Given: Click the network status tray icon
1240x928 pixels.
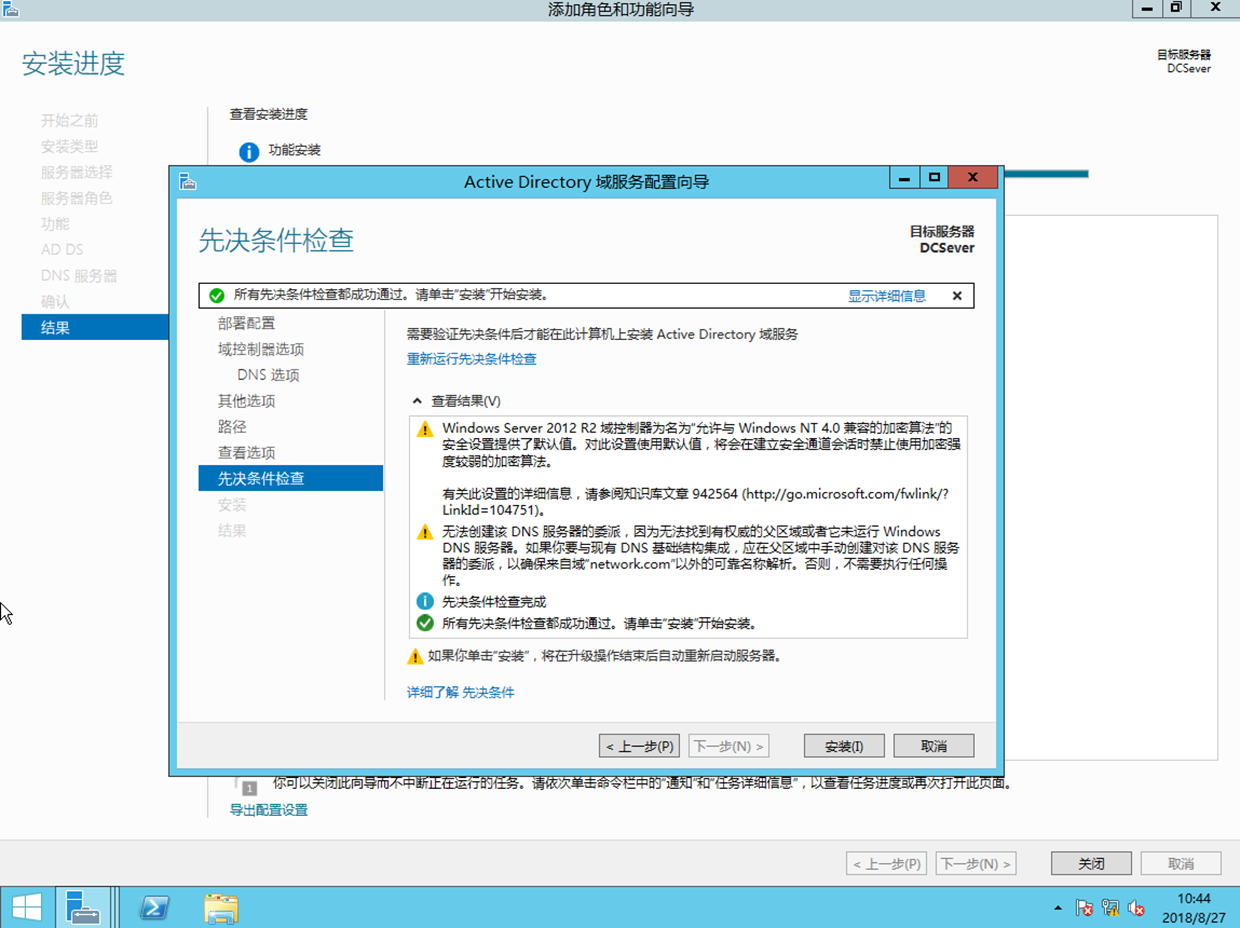Looking at the screenshot, I should point(1110,908).
